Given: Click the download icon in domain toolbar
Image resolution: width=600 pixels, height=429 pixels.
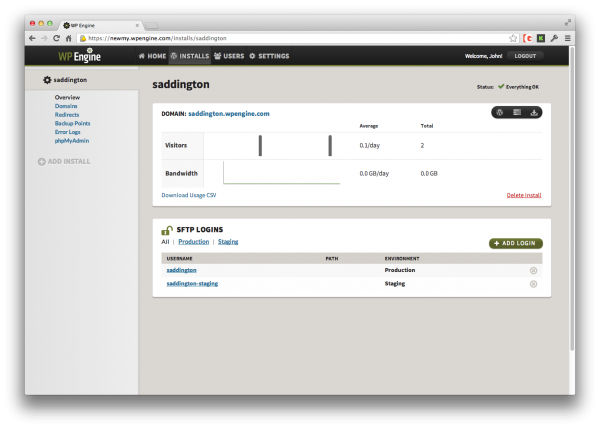Looking at the screenshot, I should [x=534, y=113].
